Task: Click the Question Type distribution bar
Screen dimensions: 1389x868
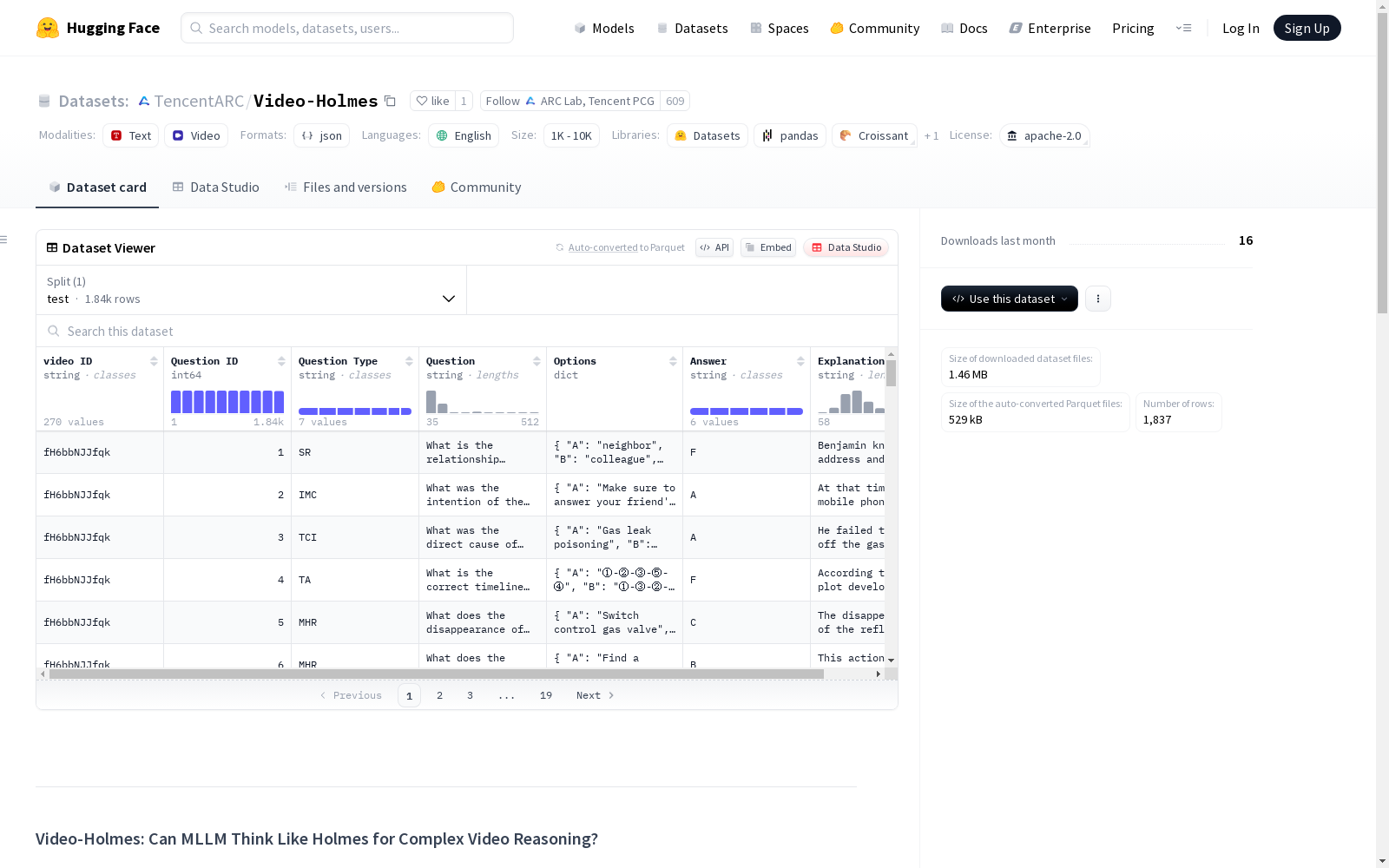Action: tap(355, 411)
